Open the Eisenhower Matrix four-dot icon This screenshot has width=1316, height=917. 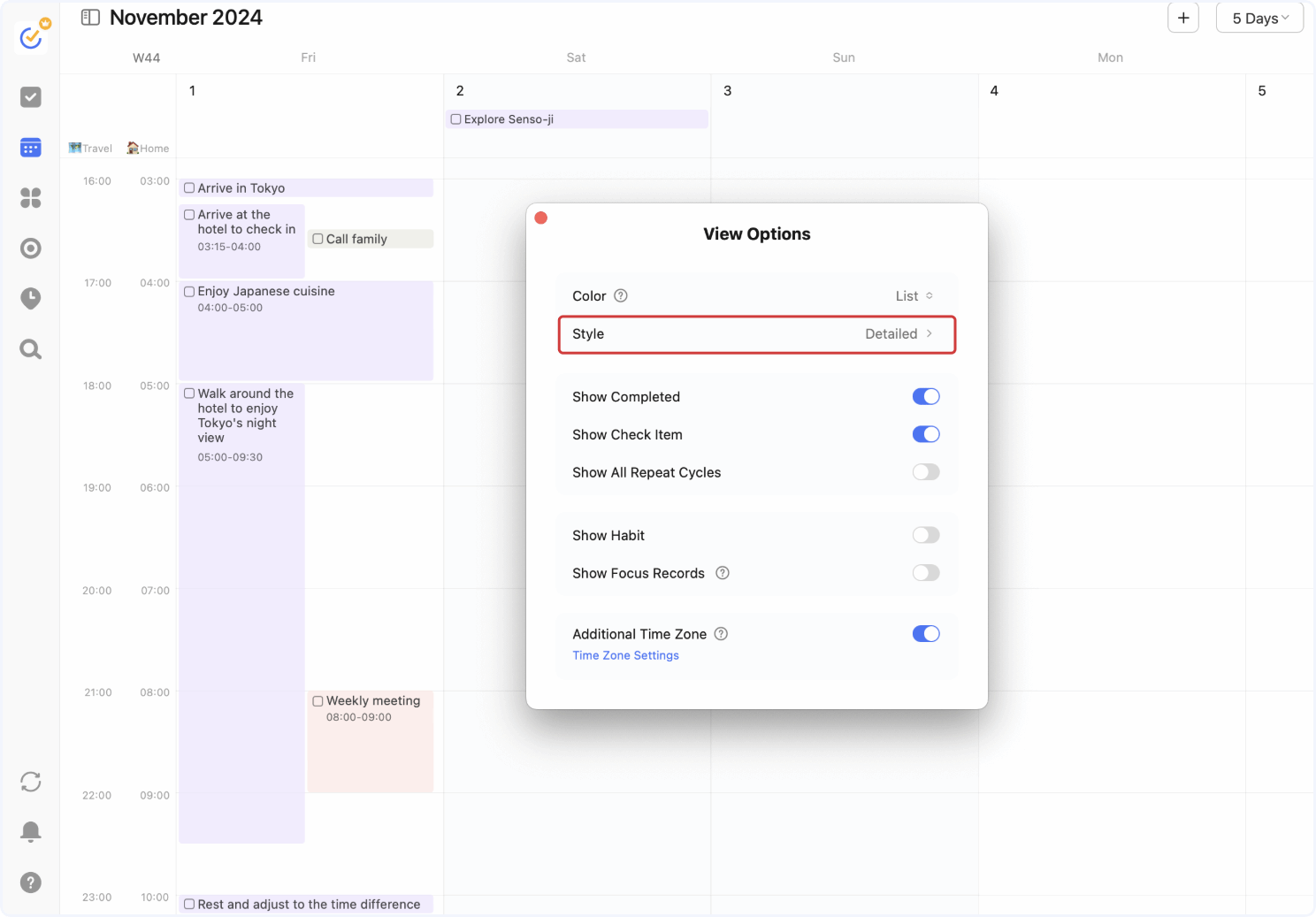click(x=31, y=198)
